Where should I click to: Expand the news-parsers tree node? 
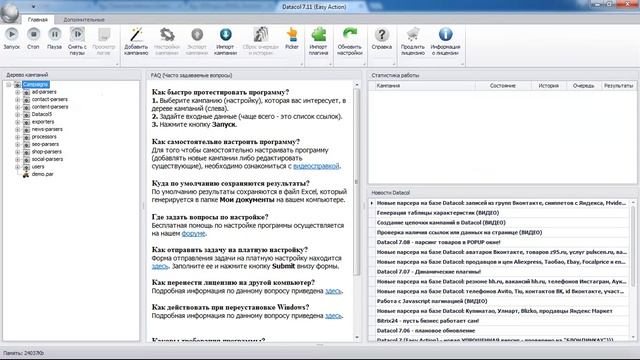pos(18,129)
